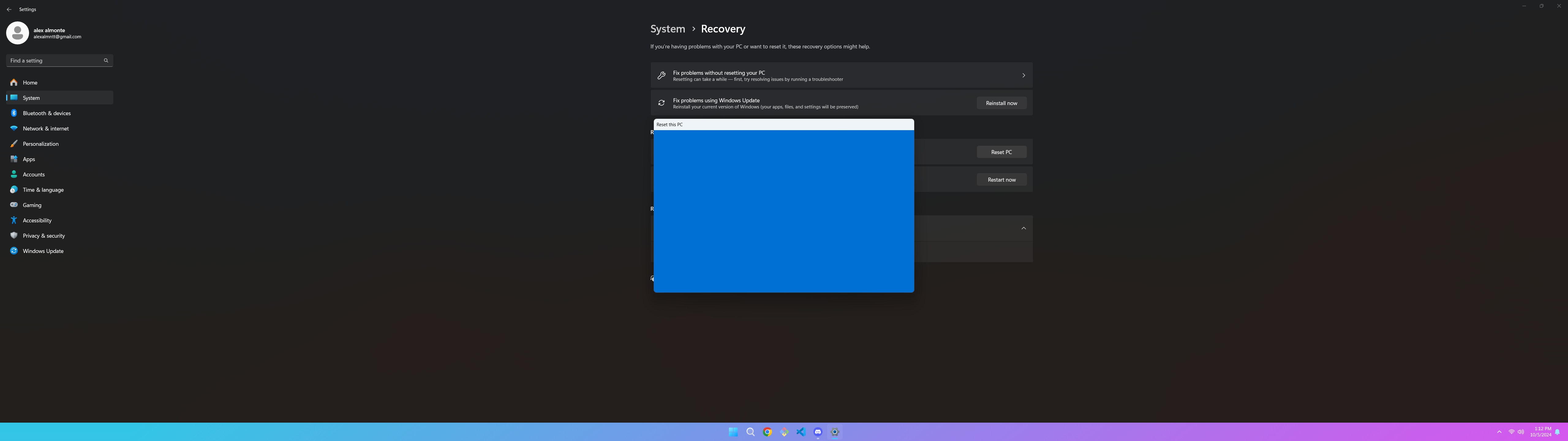Click the back arrow in Settings
Viewport: 1568px width, 441px height.
click(x=9, y=10)
